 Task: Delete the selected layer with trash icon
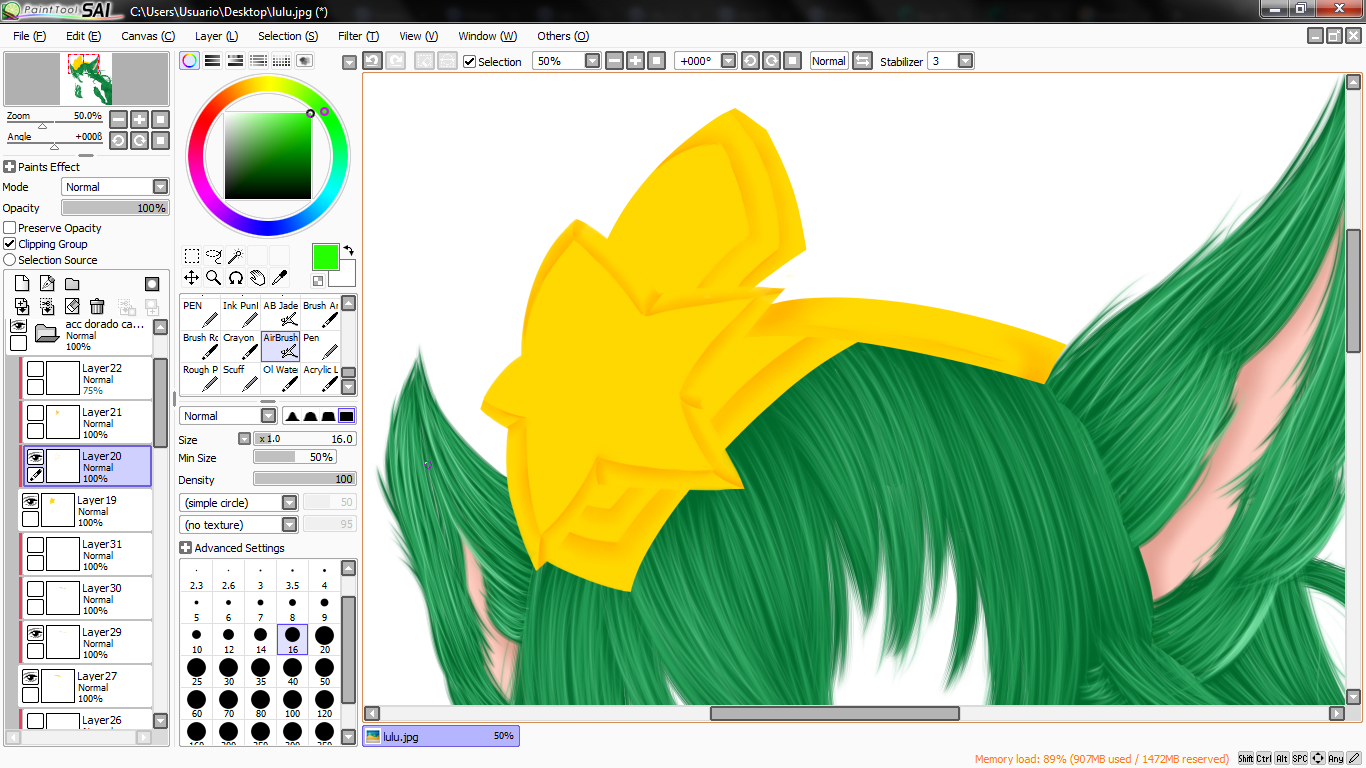coord(97,306)
